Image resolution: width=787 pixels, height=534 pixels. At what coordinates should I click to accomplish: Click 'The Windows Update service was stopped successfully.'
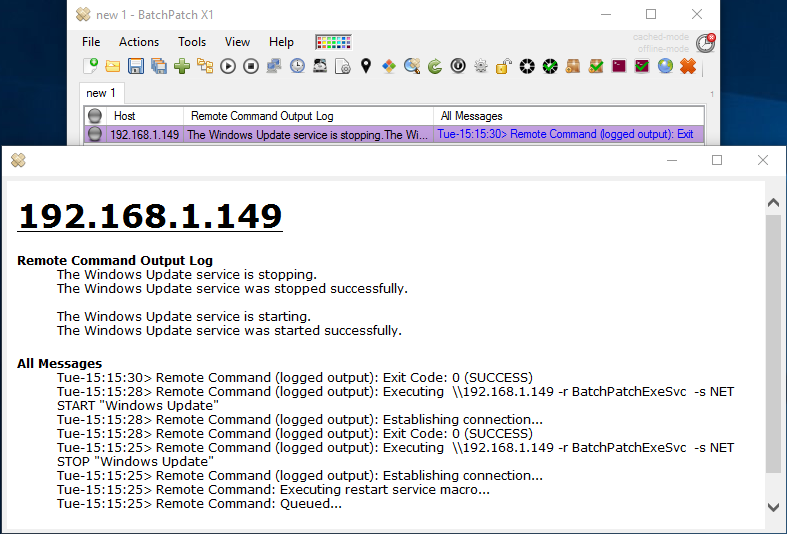[232, 289]
